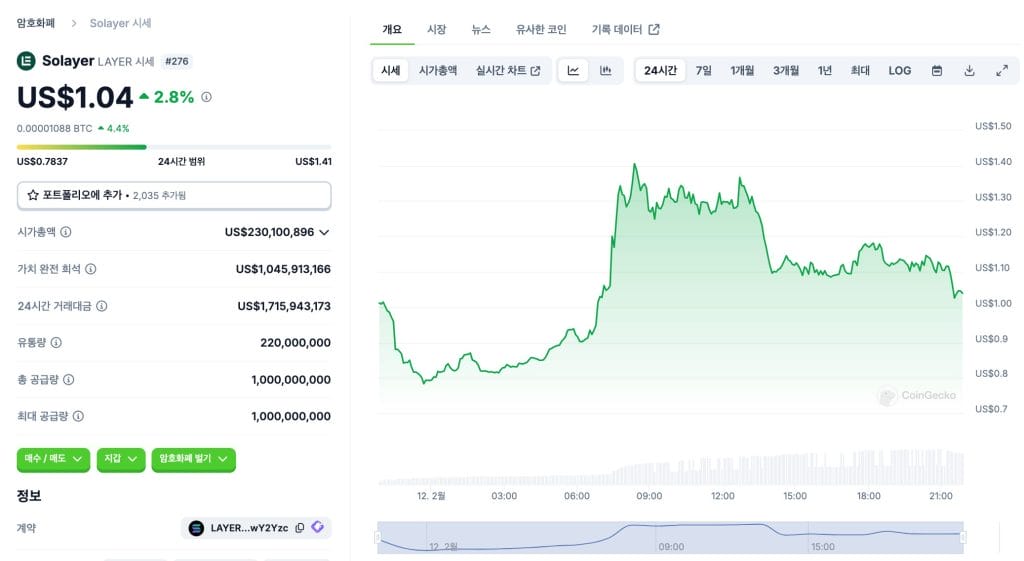This screenshot has height=561, width=1024.
Task: Click the right handle of chart range slider
Action: (963, 537)
